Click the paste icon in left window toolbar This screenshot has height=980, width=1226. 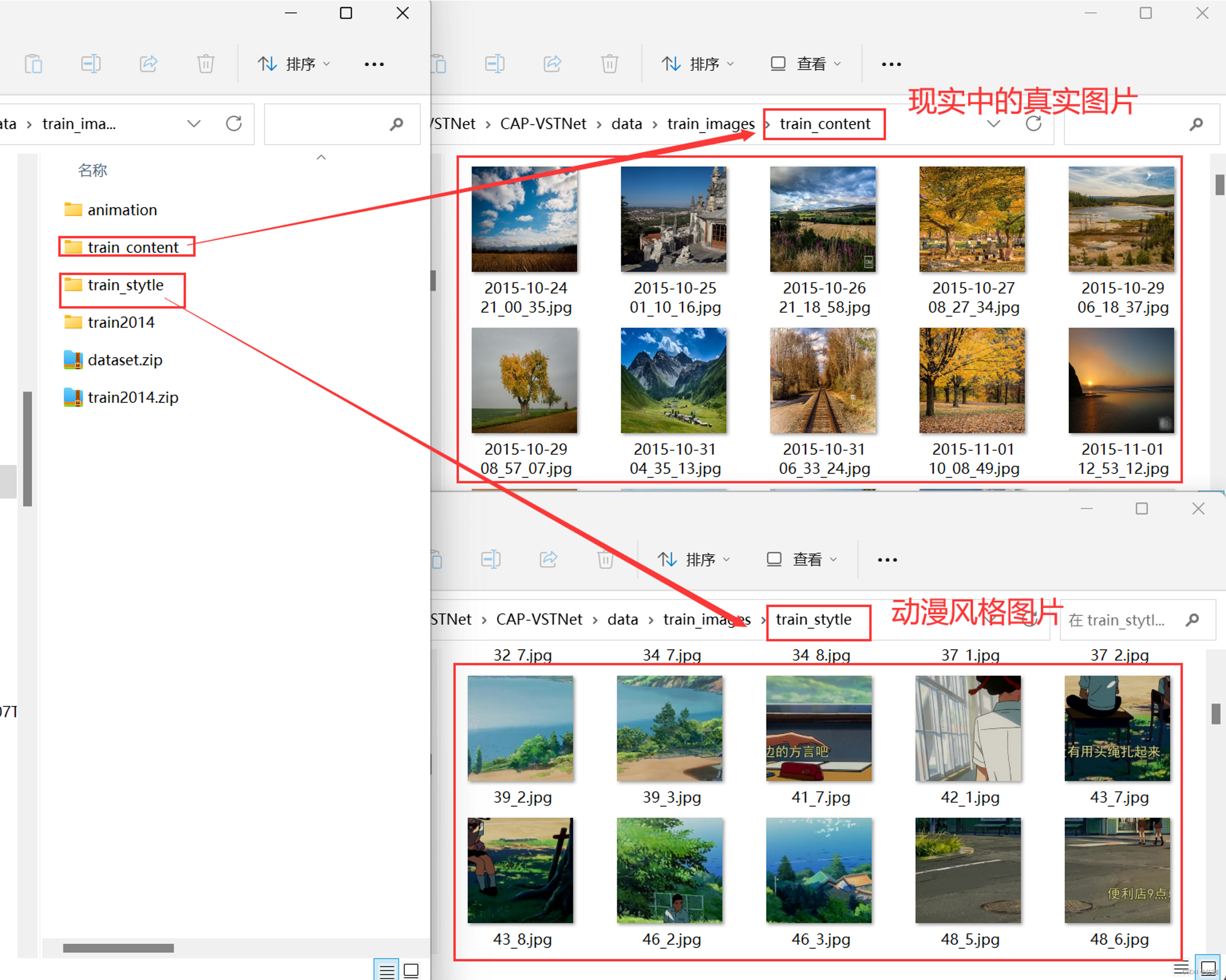pos(34,64)
